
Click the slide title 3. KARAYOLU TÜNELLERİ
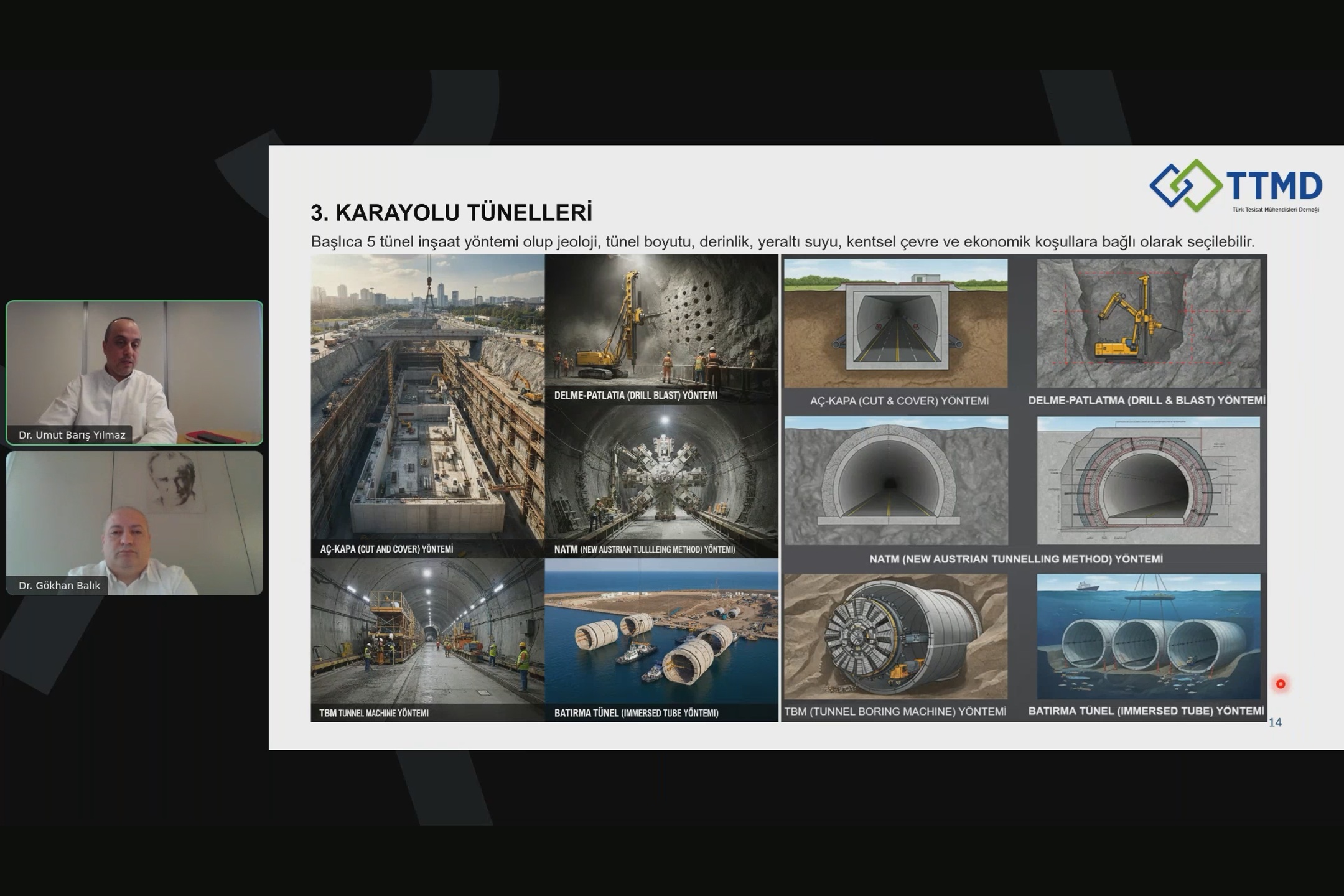[451, 213]
